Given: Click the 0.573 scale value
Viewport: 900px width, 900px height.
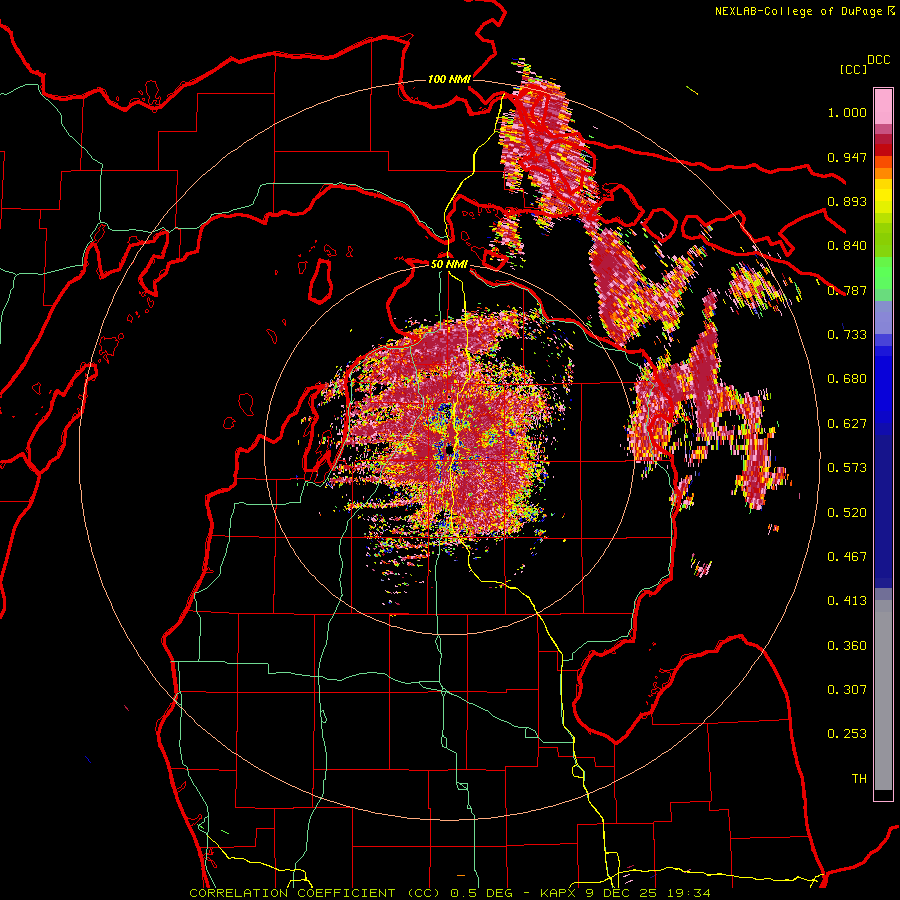Looking at the screenshot, I should point(847,468).
